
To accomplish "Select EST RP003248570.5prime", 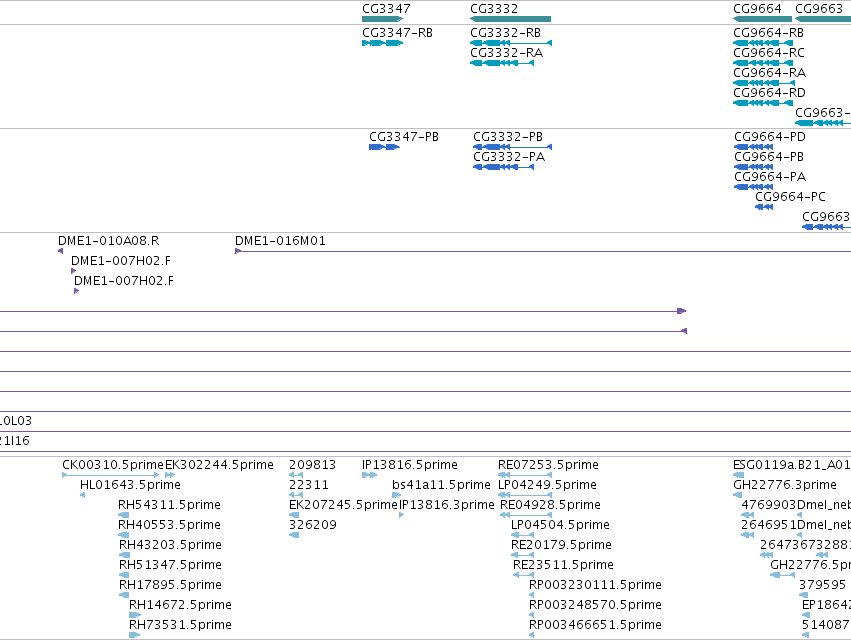I will (x=595, y=605).
